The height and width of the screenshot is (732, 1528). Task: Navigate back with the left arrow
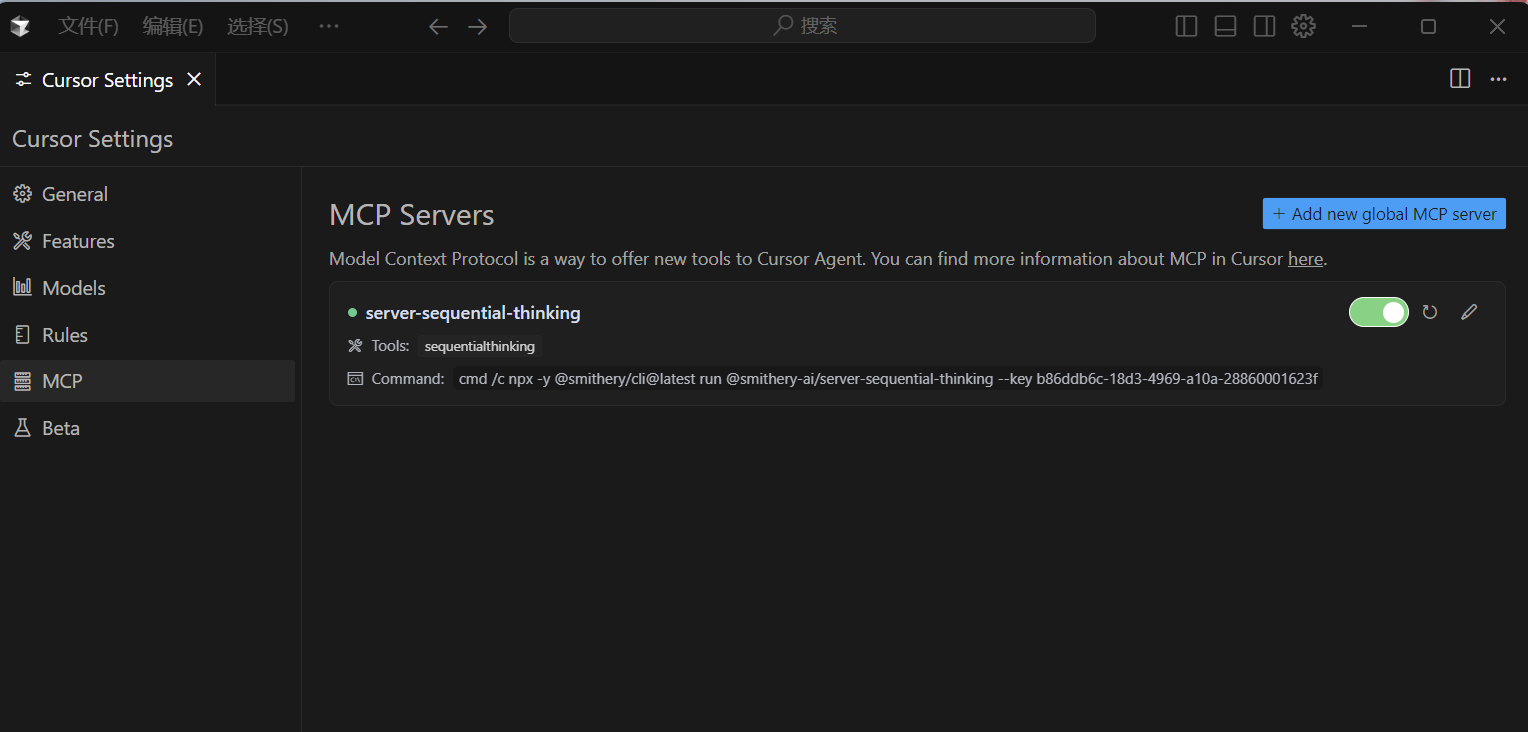437,26
